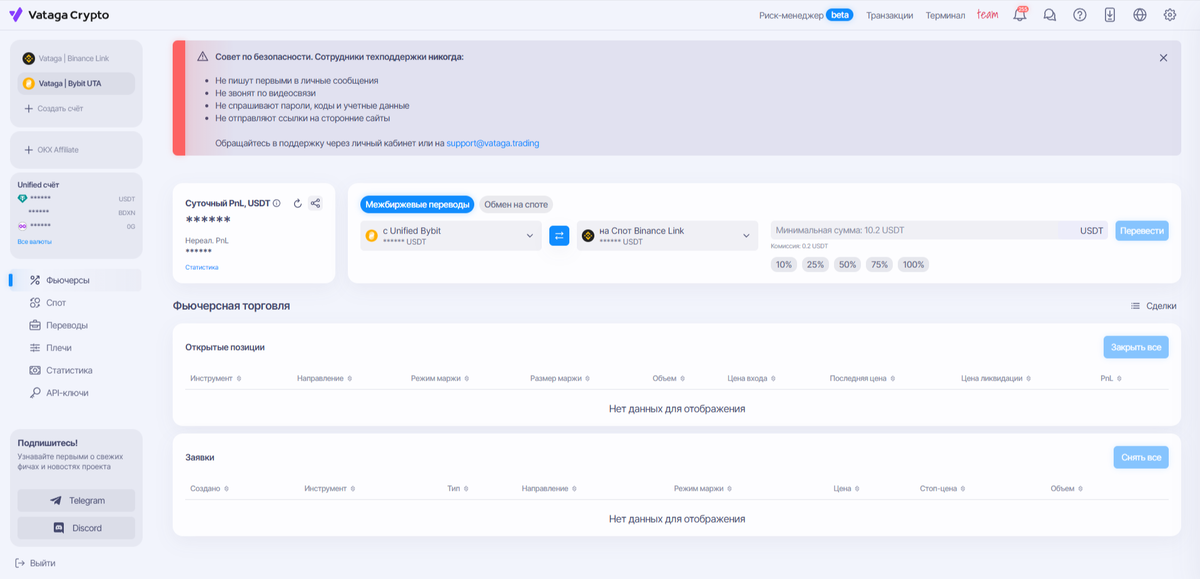Select the Vataga | Bybit UTA account
This screenshot has width=1200, height=579.
click(76, 83)
